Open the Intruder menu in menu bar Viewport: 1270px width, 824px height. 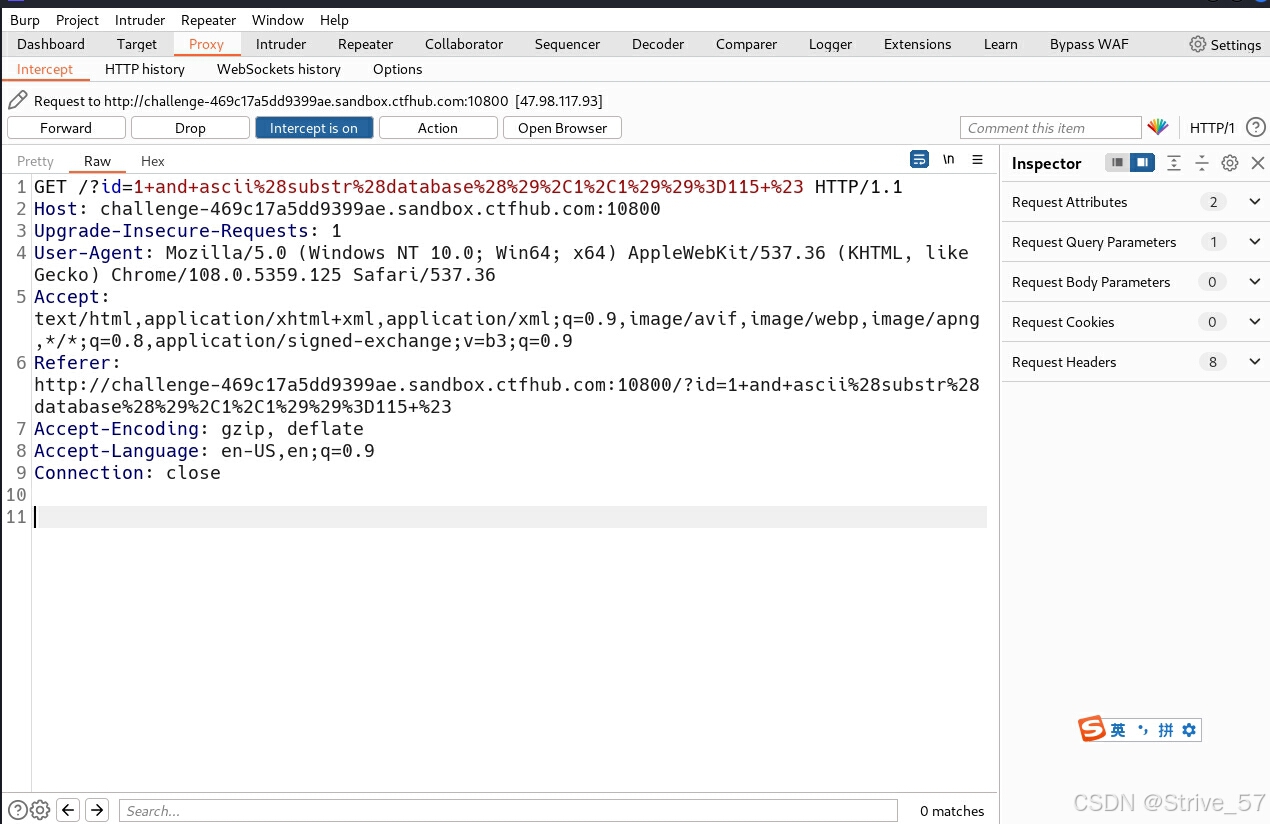(140, 20)
